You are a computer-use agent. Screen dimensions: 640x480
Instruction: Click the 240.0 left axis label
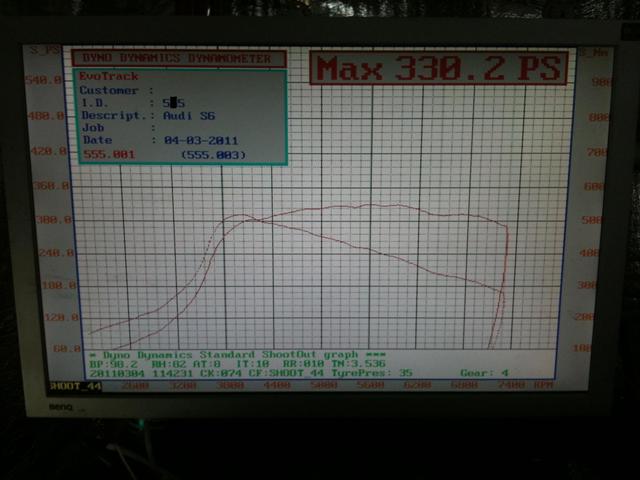(57, 253)
